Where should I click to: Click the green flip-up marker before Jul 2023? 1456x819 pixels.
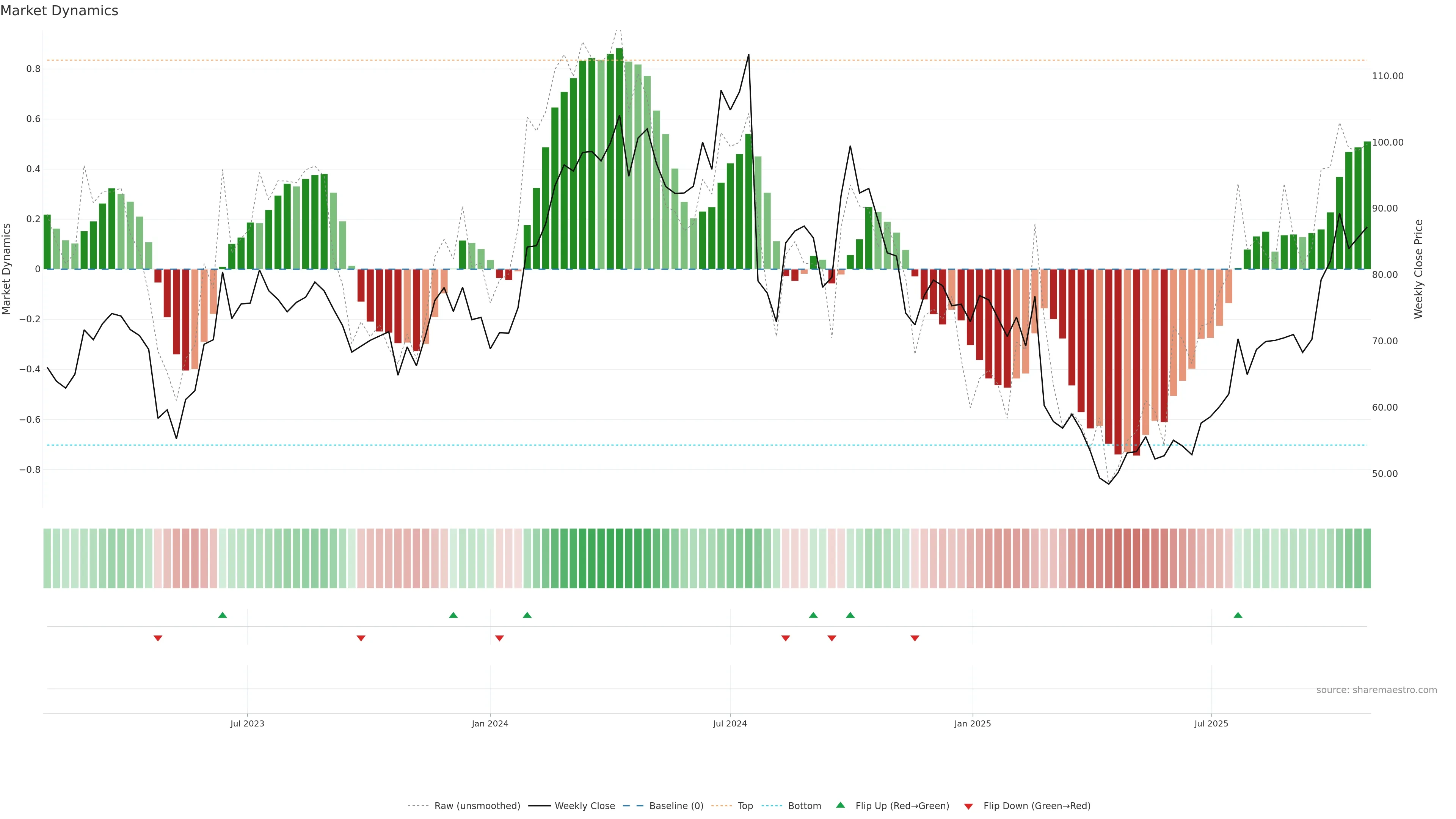point(222,615)
